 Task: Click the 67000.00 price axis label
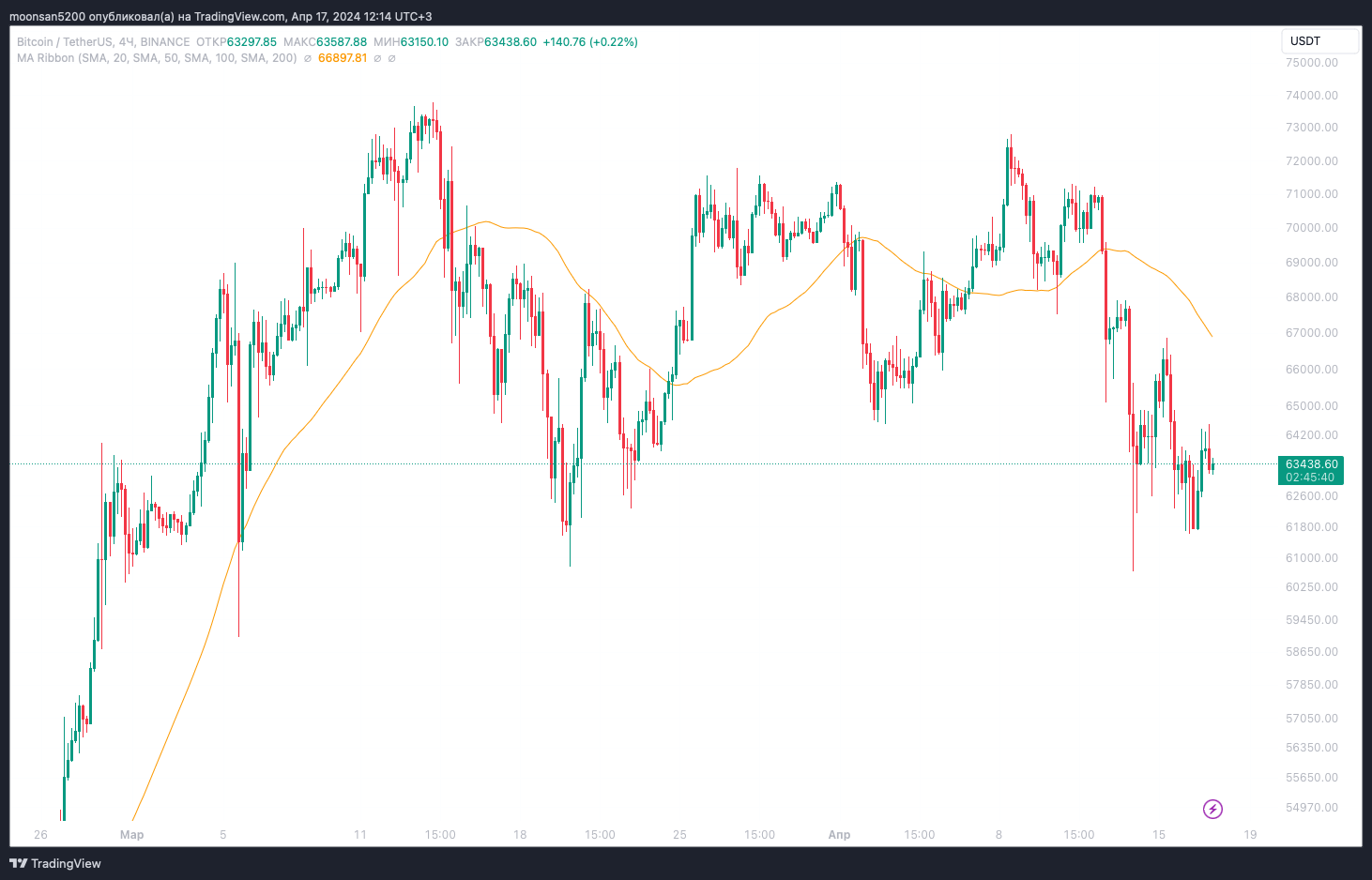[x=1312, y=333]
